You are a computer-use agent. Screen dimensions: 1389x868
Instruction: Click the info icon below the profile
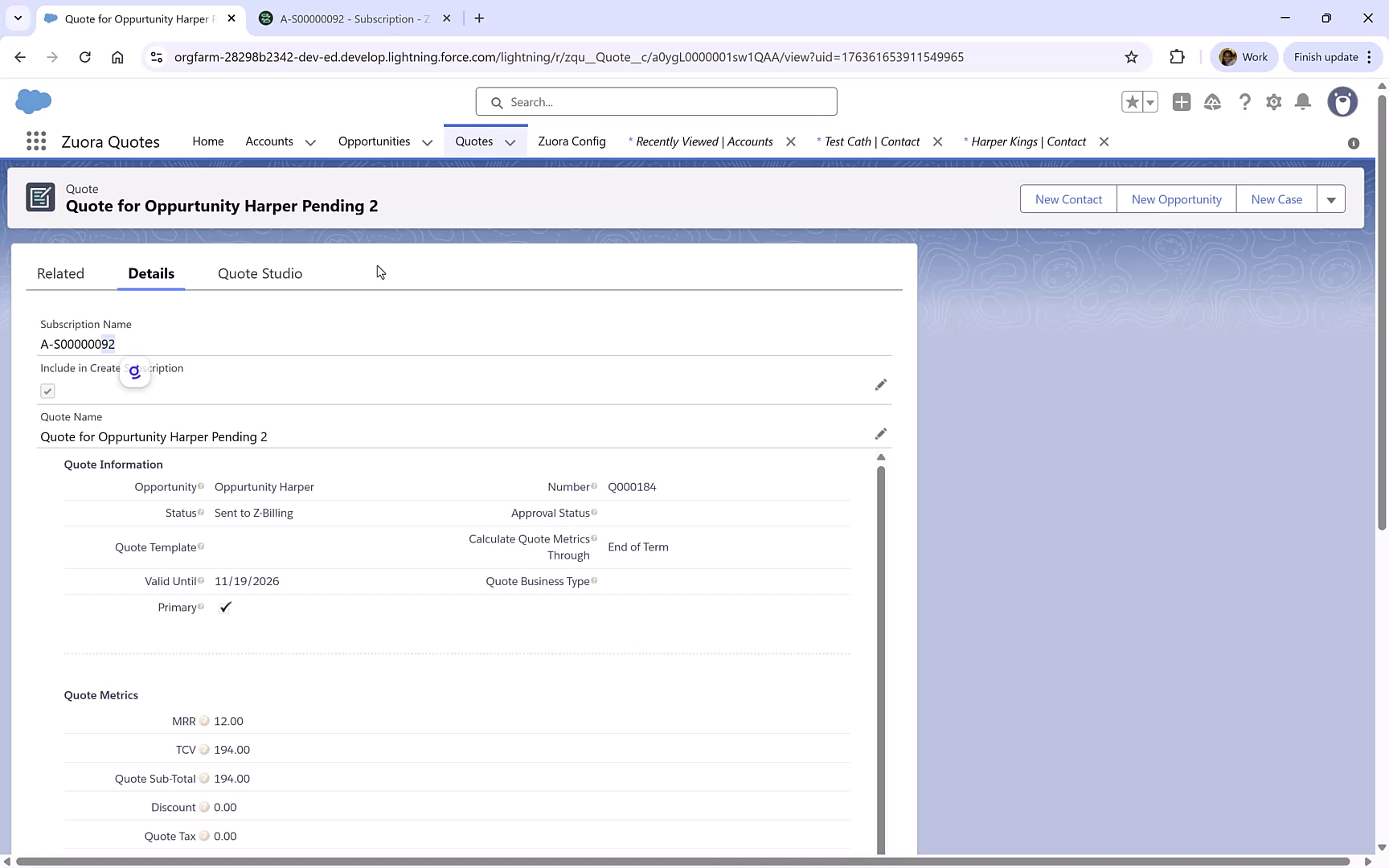1354,142
